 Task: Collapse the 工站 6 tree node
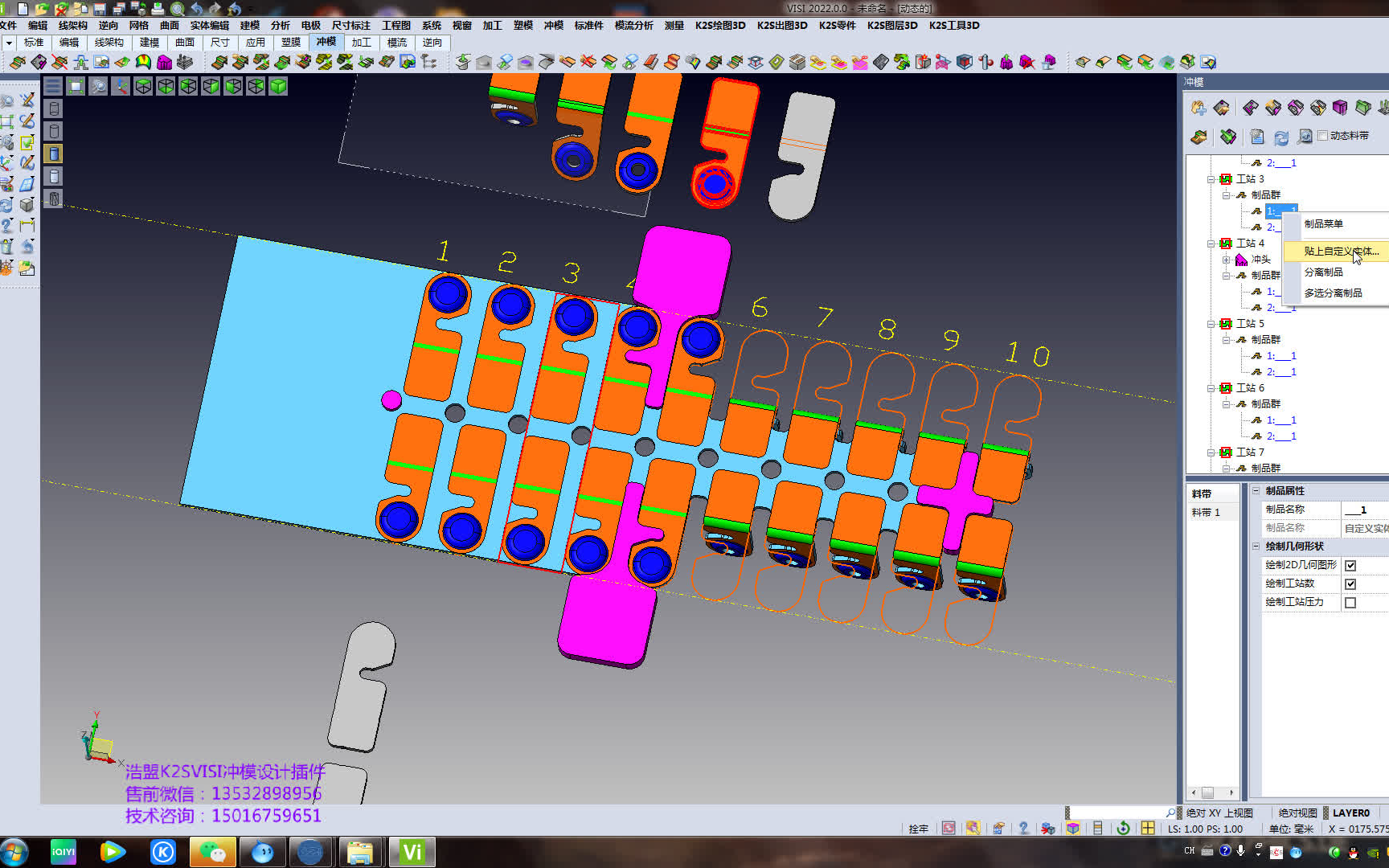click(x=1211, y=388)
